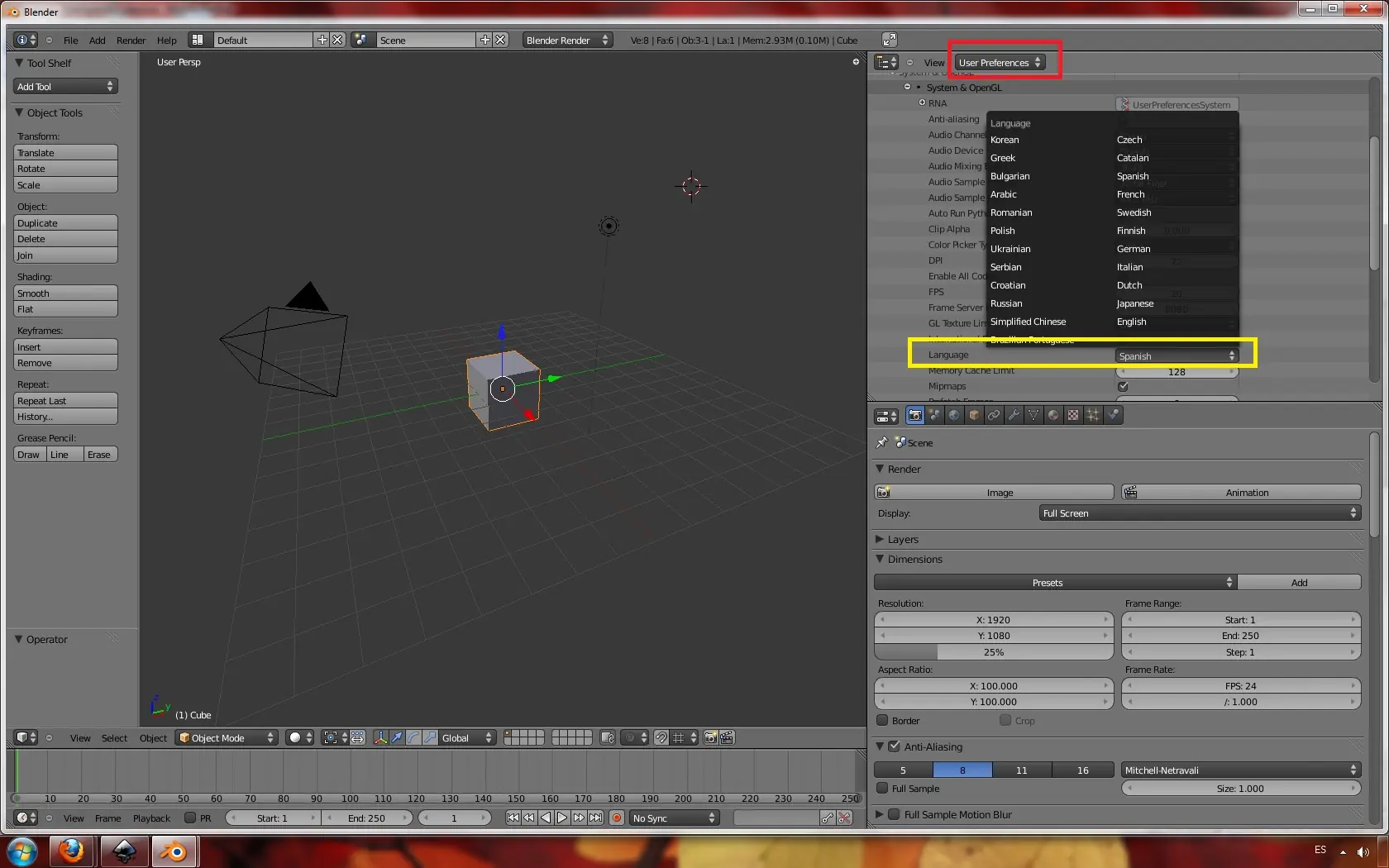Select the translate manipulator arrow icon
The width and height of the screenshot is (1389, 868).
coord(397,737)
